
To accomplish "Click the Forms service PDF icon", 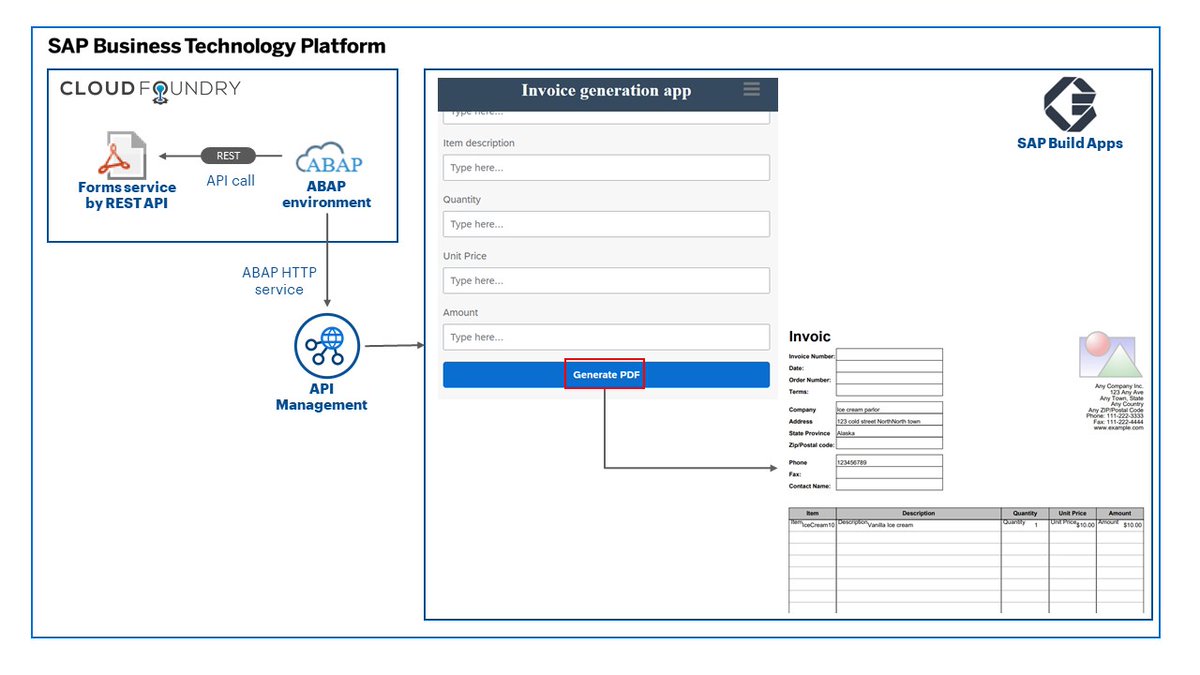I will point(122,155).
